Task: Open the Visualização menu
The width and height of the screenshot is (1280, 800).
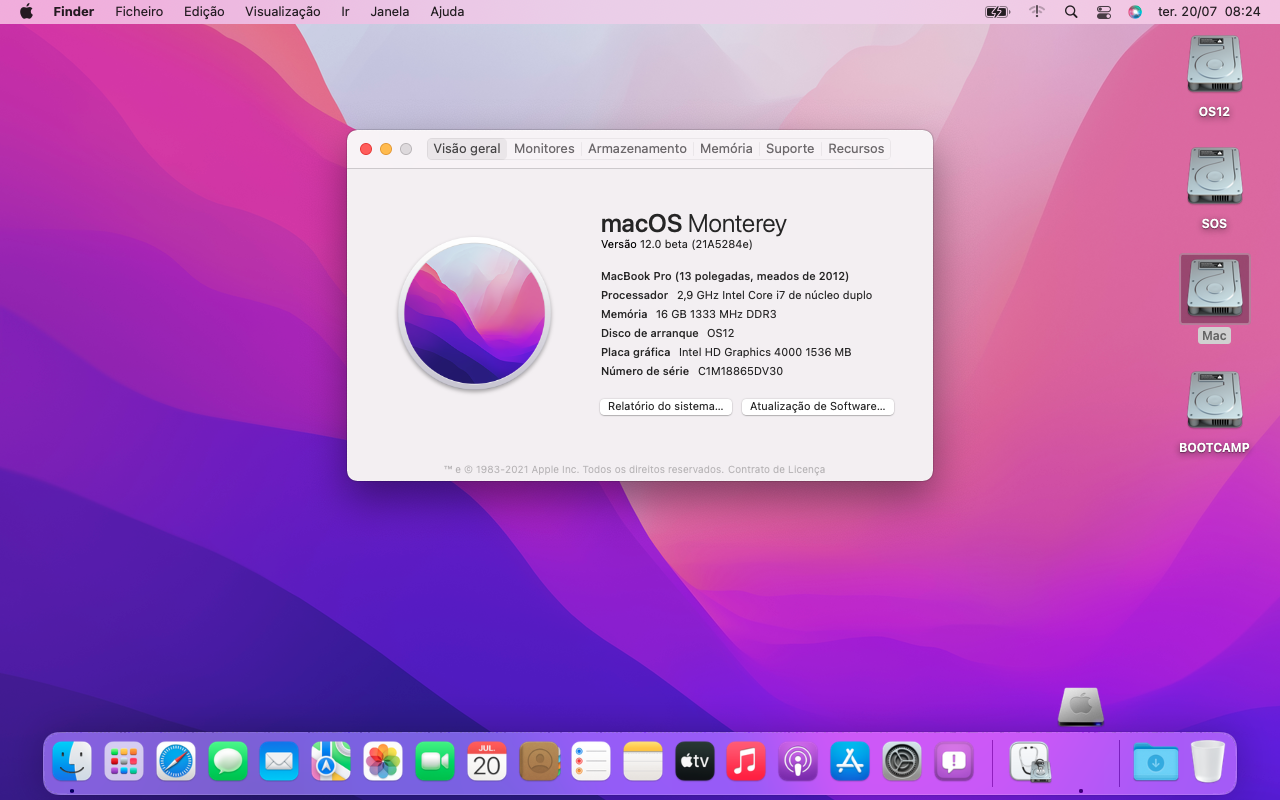Action: click(283, 12)
